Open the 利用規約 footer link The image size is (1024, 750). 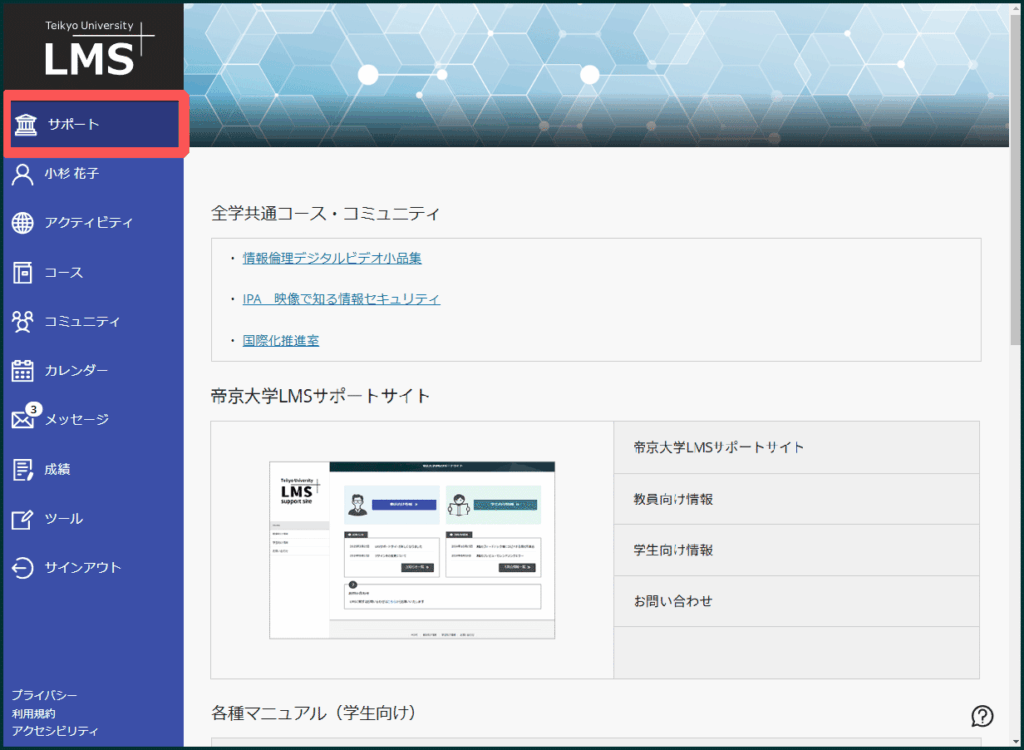coord(33,713)
